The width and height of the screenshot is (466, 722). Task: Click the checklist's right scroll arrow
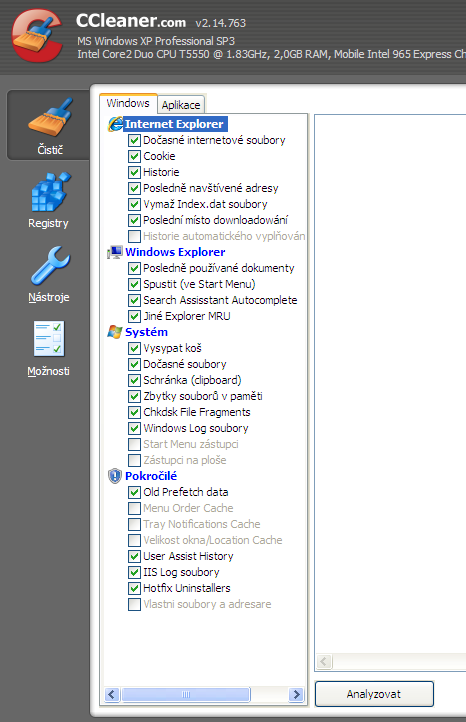[x=297, y=694]
